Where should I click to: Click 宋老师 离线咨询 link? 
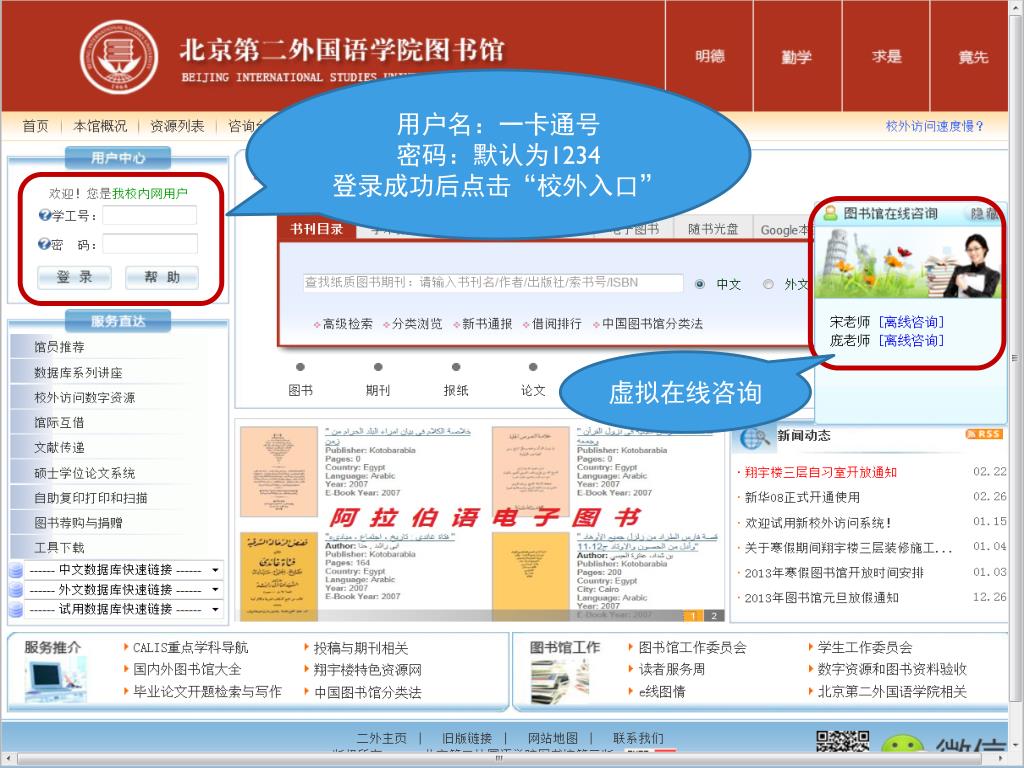pos(912,322)
